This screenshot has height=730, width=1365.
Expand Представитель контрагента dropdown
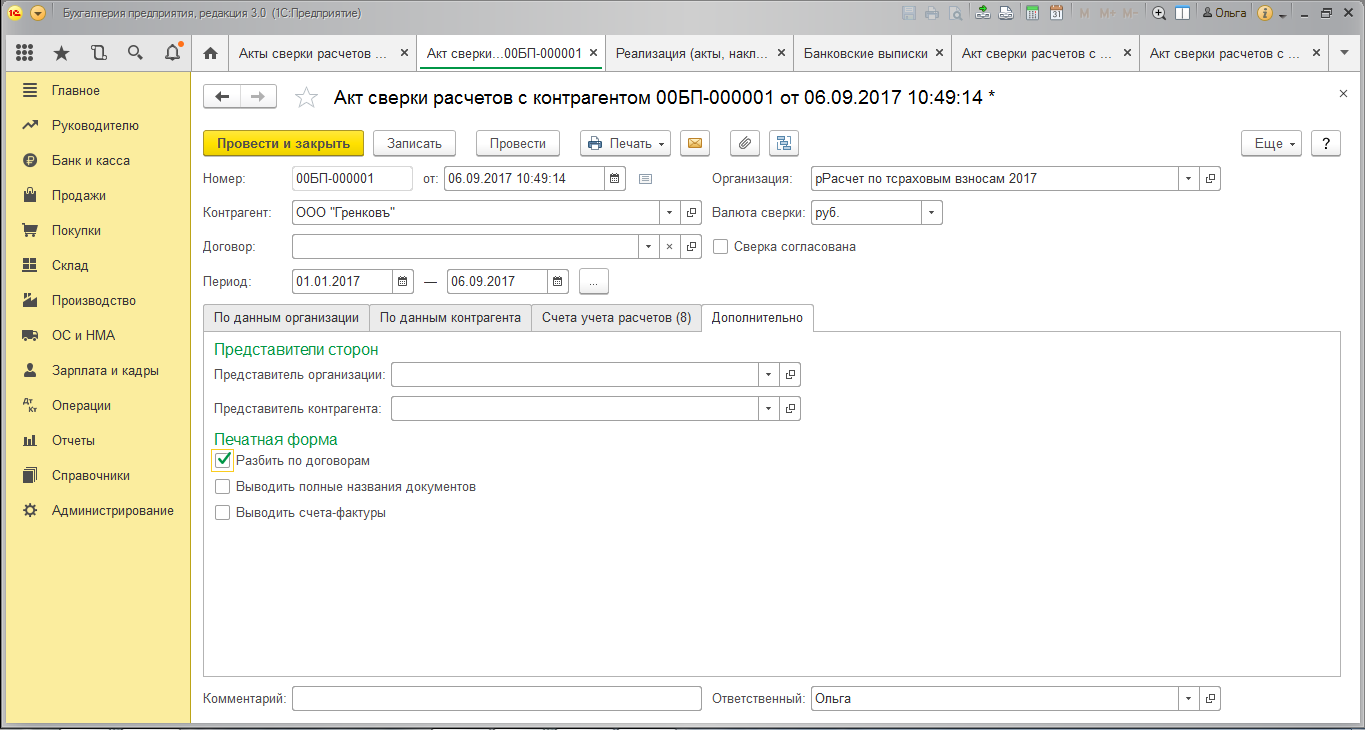[769, 409]
